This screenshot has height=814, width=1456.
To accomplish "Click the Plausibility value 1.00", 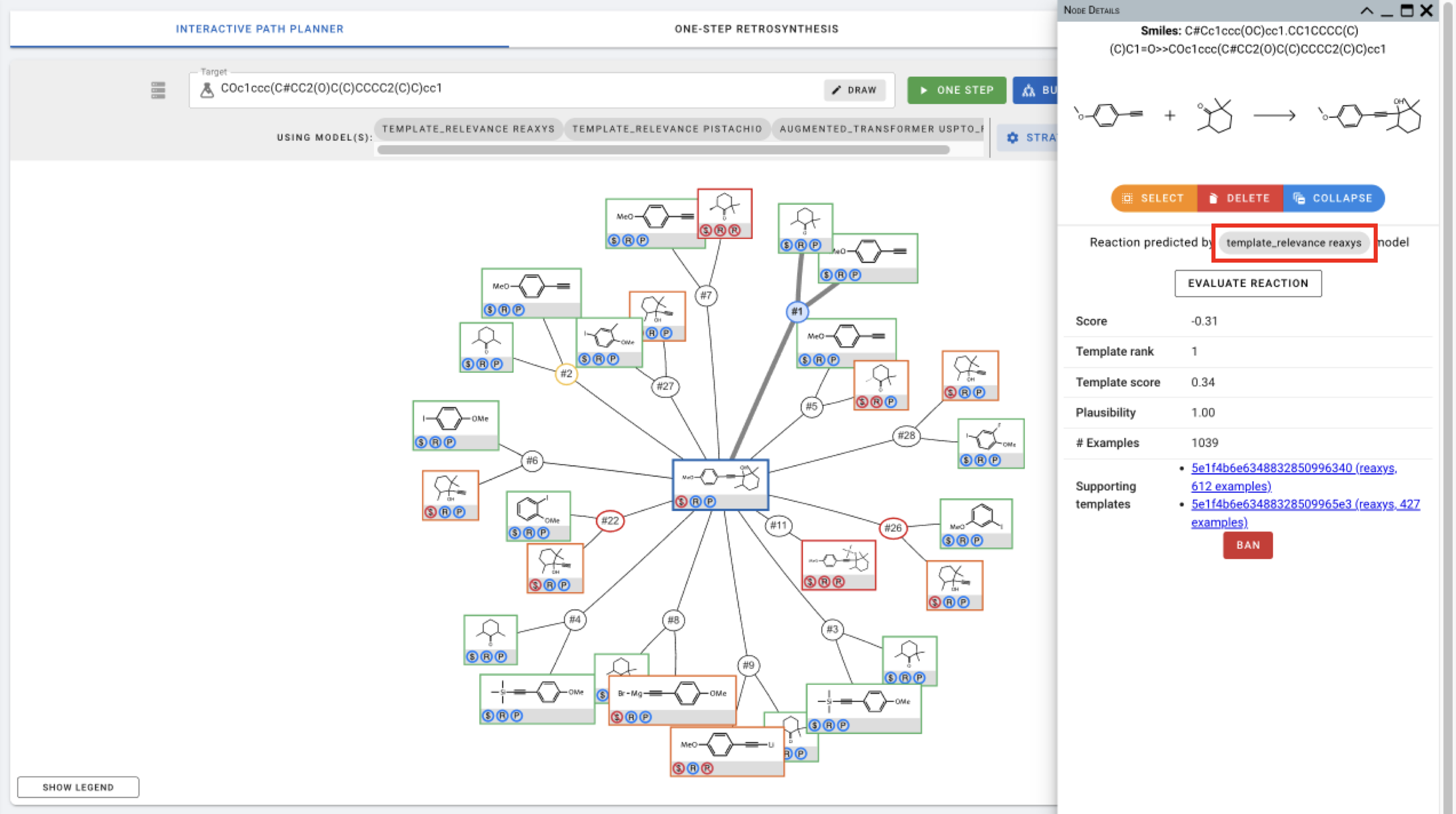I will coord(1203,412).
